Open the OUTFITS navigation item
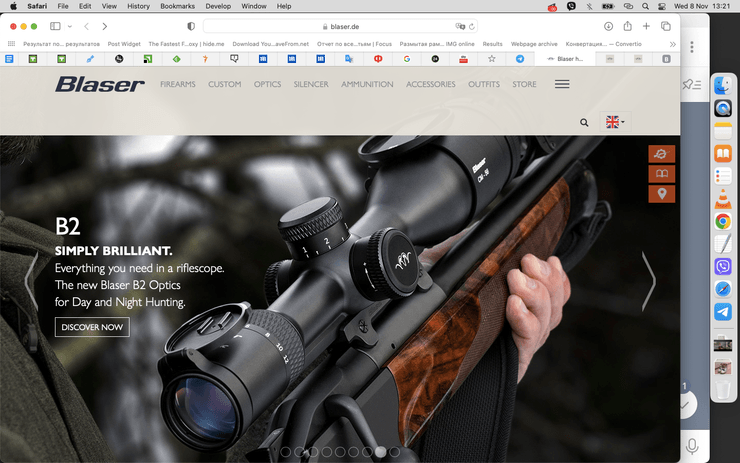This screenshot has height=463, width=740. [x=484, y=84]
